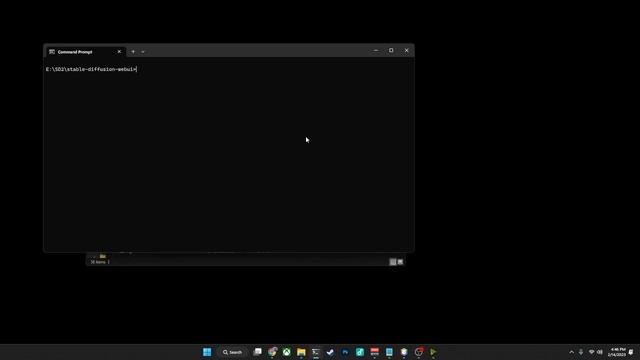Screen dimensions: 640x360
Task: Open Photoshop from the taskbar
Action: point(345,352)
